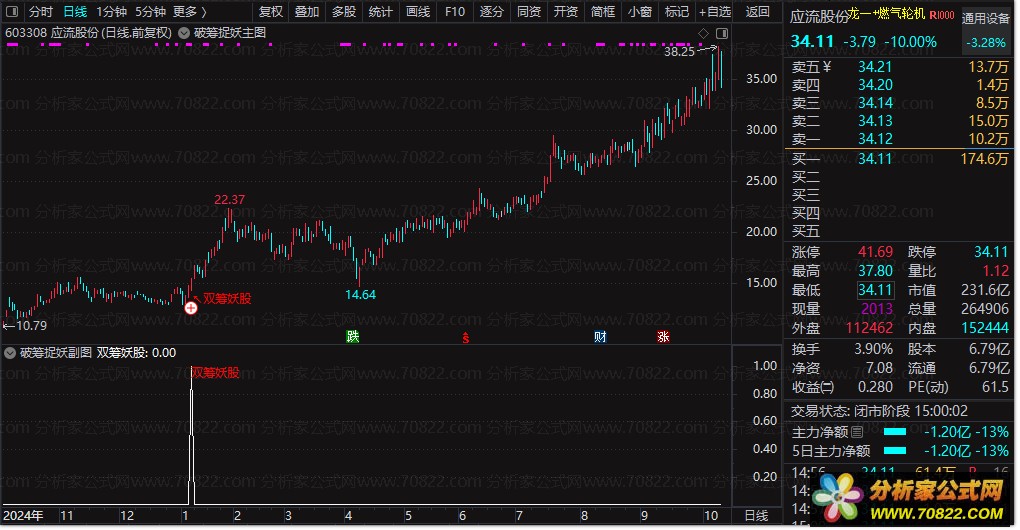This screenshot has height=530, width=1020.
Task: Click the 内盘 152444 value
Action: point(985,328)
